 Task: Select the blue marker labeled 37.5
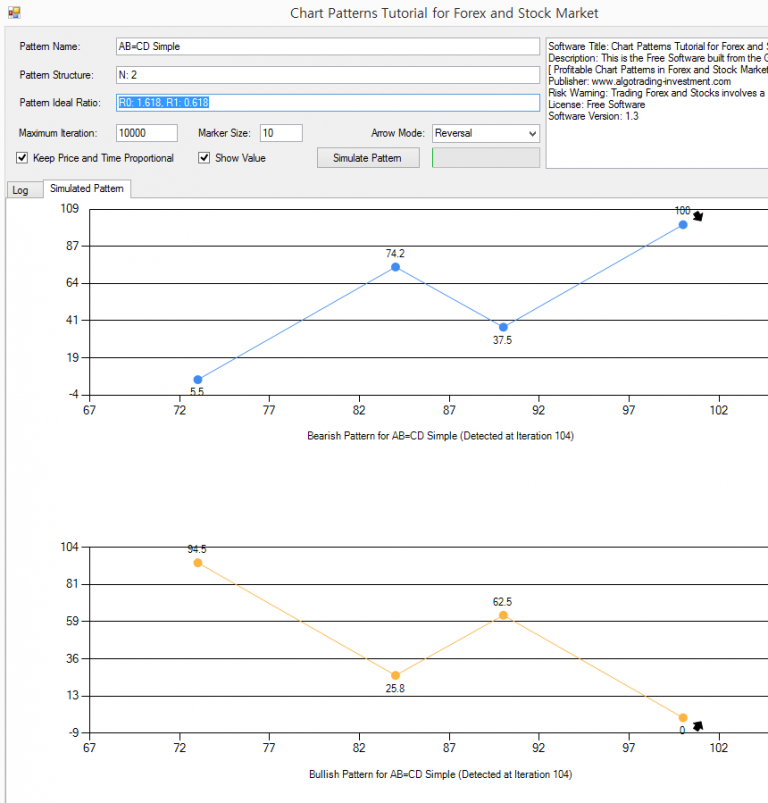click(x=503, y=327)
